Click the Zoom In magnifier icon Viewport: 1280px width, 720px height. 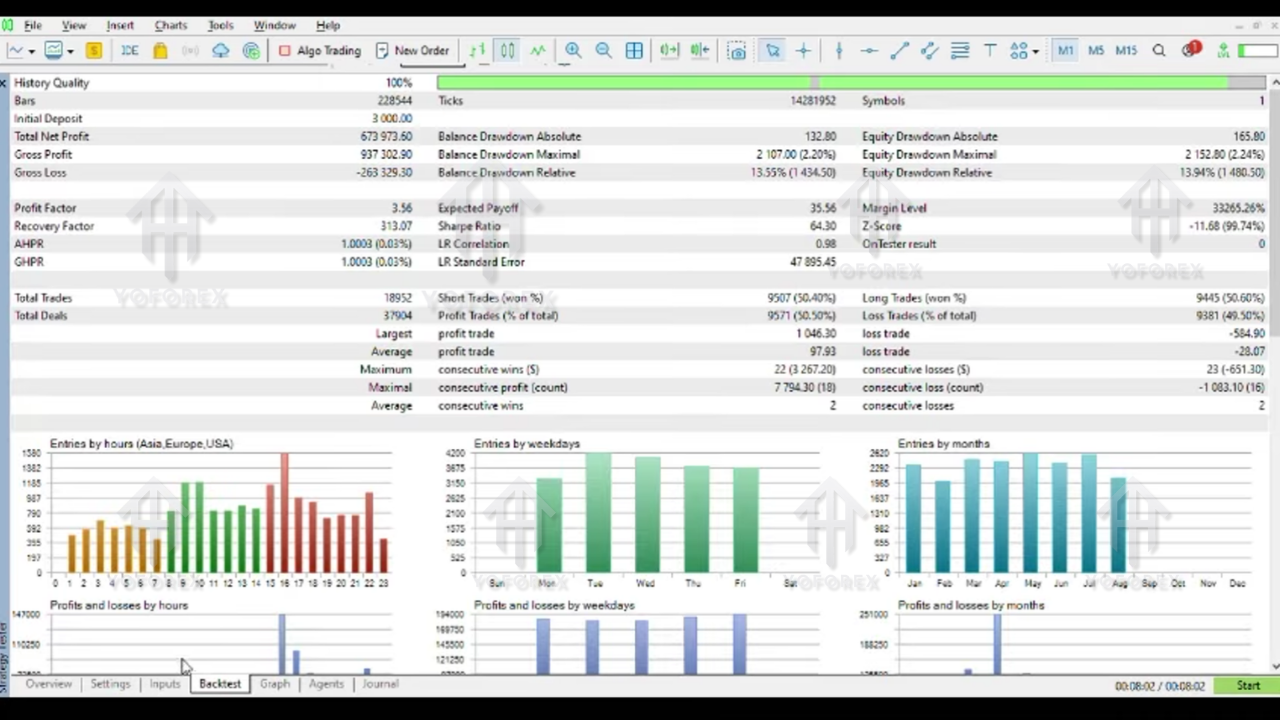(573, 51)
